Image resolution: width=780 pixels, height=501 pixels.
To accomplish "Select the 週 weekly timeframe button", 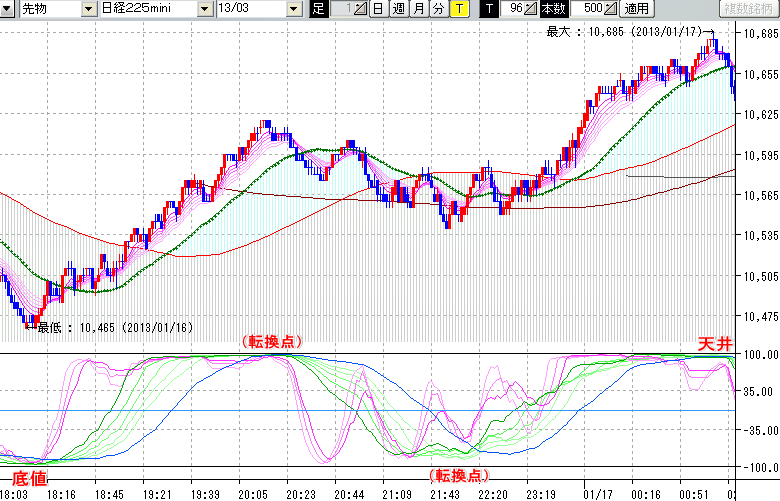I will (398, 9).
